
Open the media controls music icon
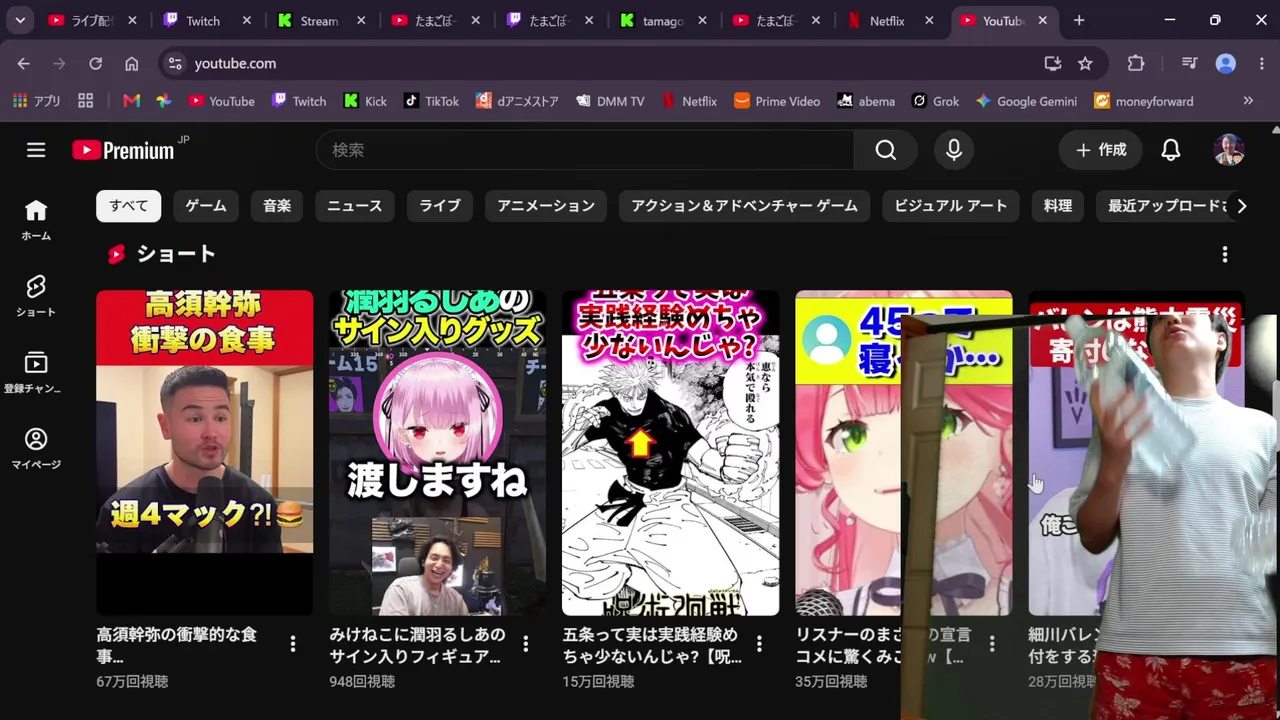(1189, 63)
